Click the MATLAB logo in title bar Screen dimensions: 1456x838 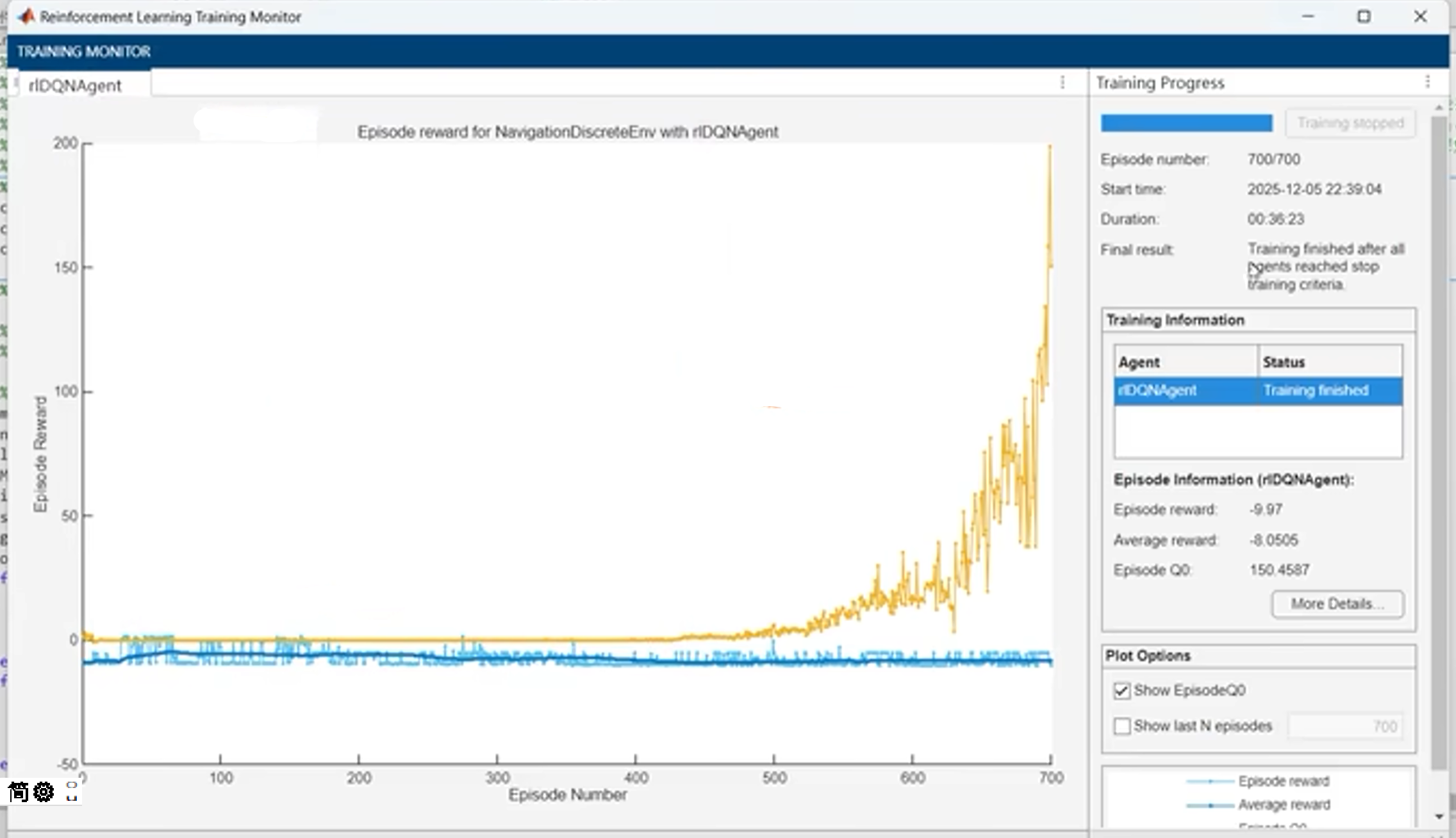click(x=26, y=16)
